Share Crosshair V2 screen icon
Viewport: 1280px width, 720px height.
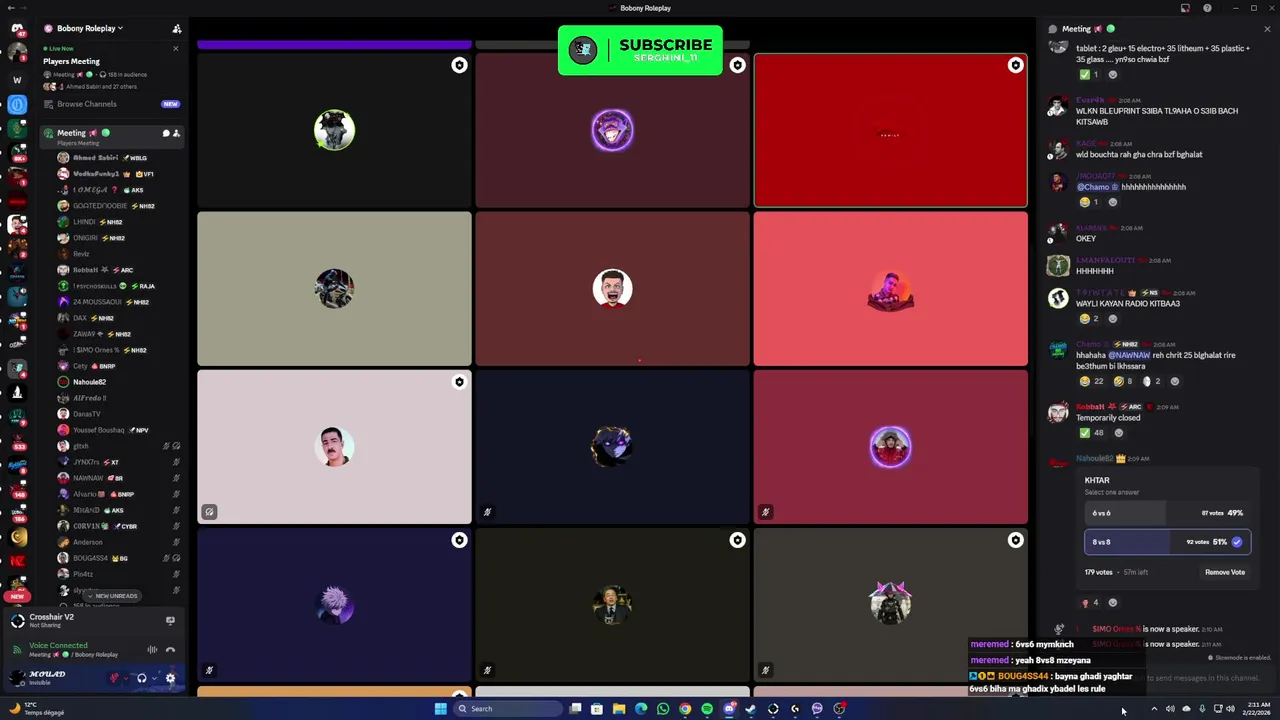click(170, 621)
